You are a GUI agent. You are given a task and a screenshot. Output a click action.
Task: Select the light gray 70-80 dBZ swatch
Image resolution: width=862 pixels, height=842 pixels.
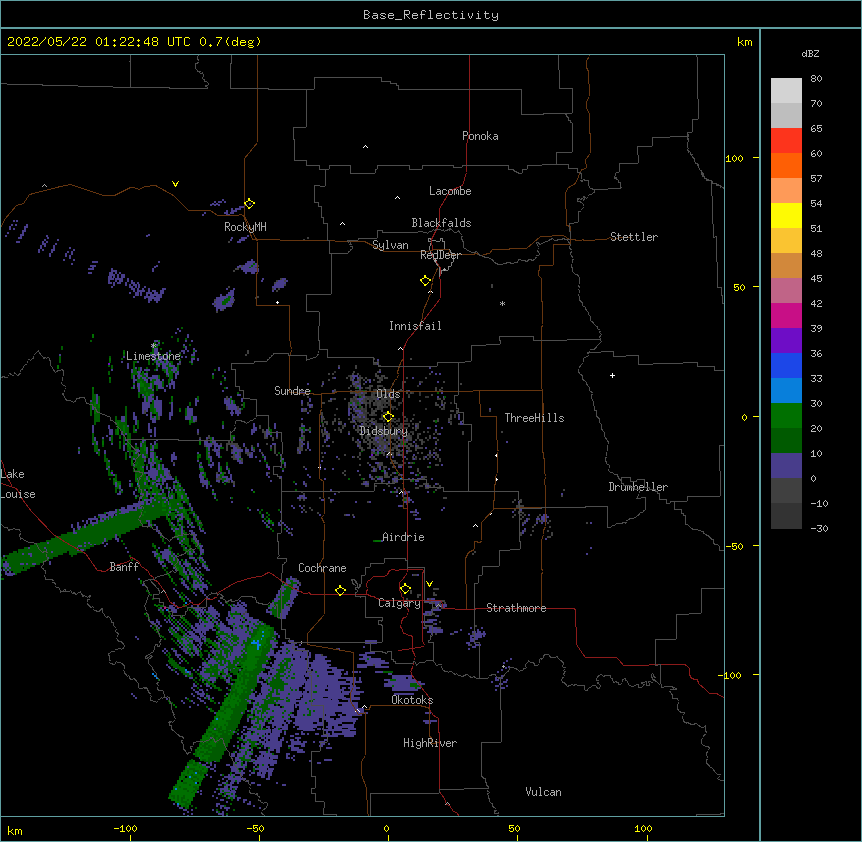[786, 91]
